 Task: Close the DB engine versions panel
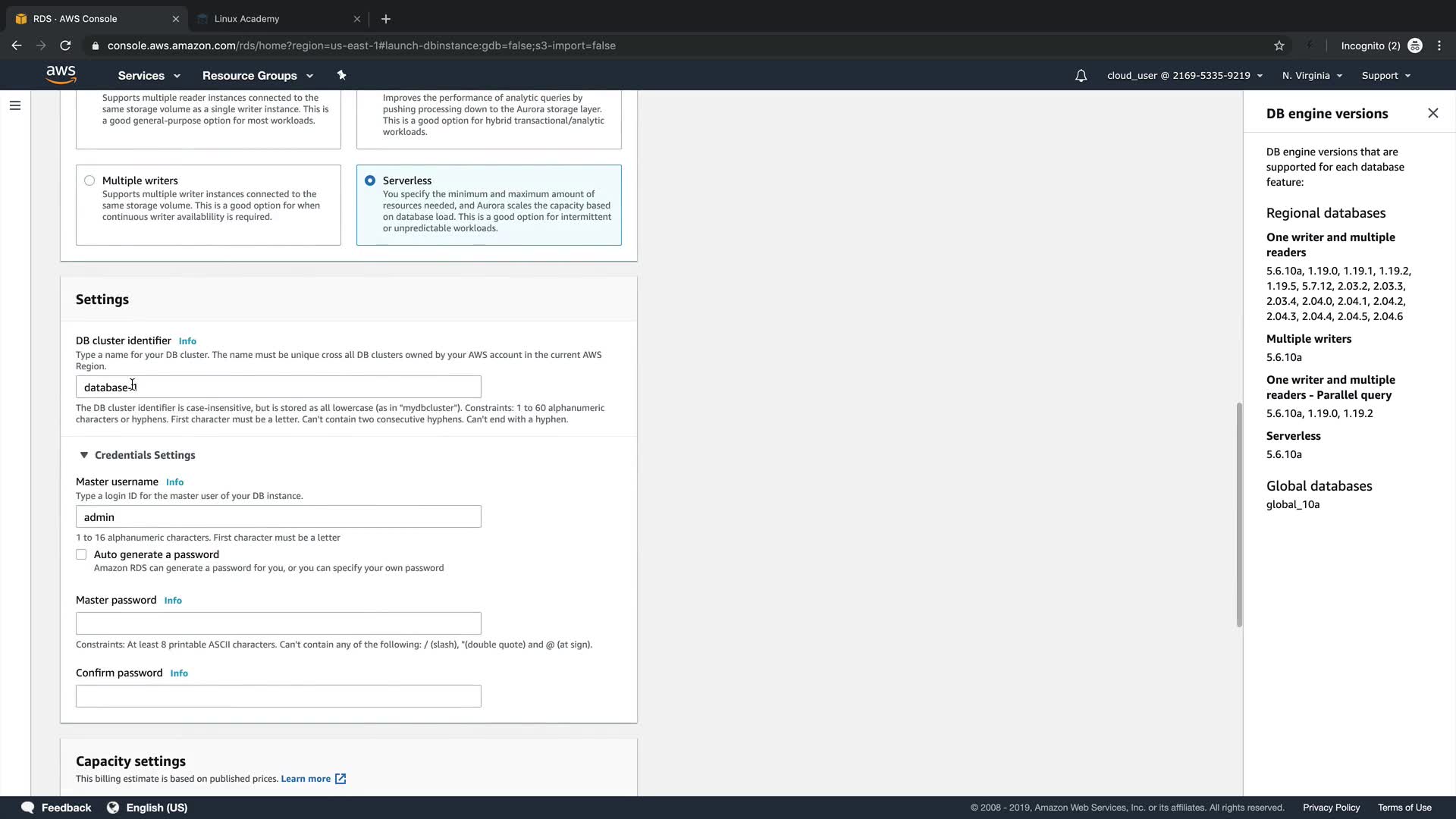pos(1432,113)
